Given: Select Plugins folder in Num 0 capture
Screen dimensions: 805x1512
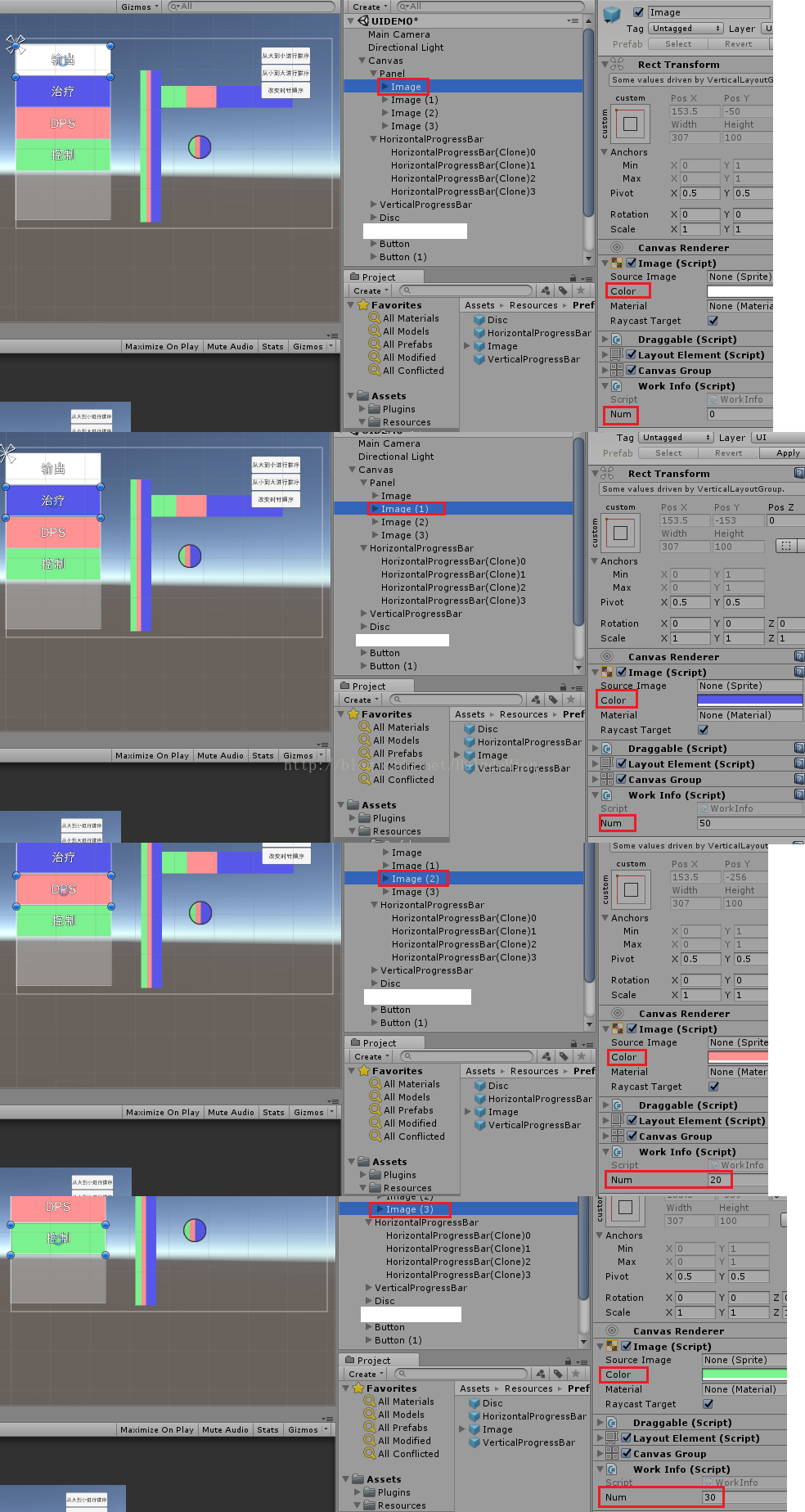Looking at the screenshot, I should point(398,409).
